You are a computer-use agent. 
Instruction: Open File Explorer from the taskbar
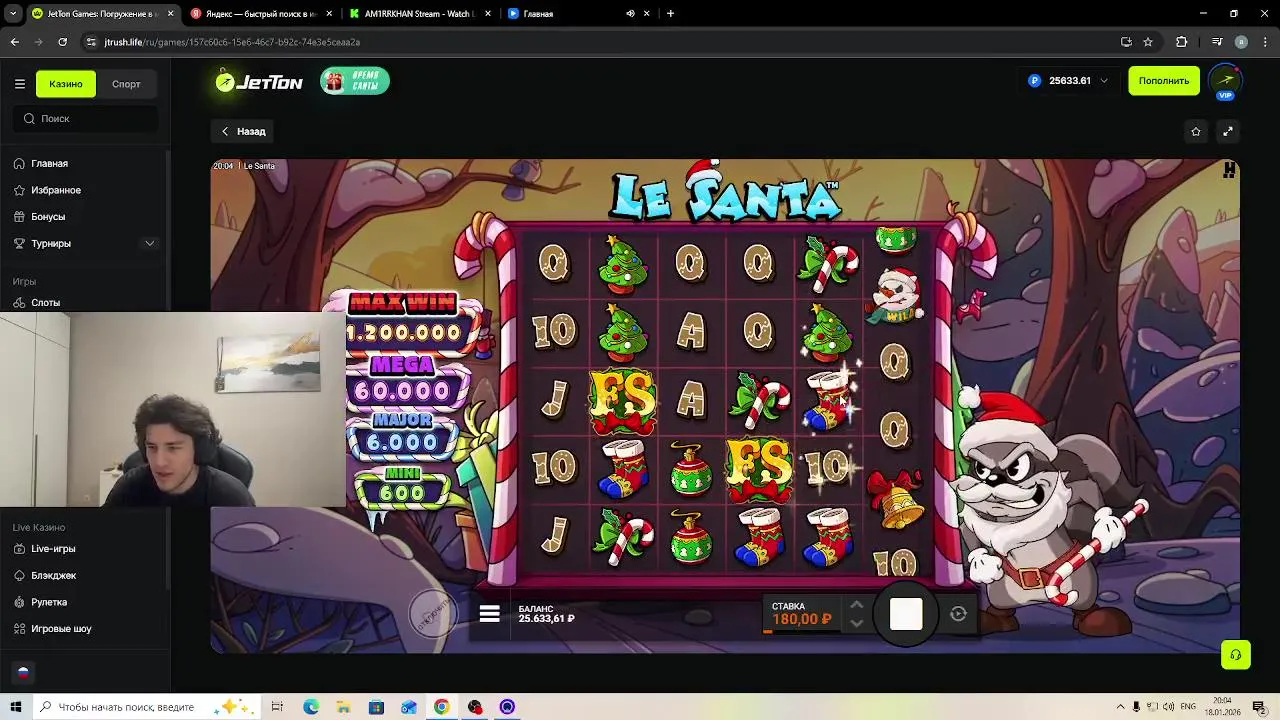tap(344, 707)
